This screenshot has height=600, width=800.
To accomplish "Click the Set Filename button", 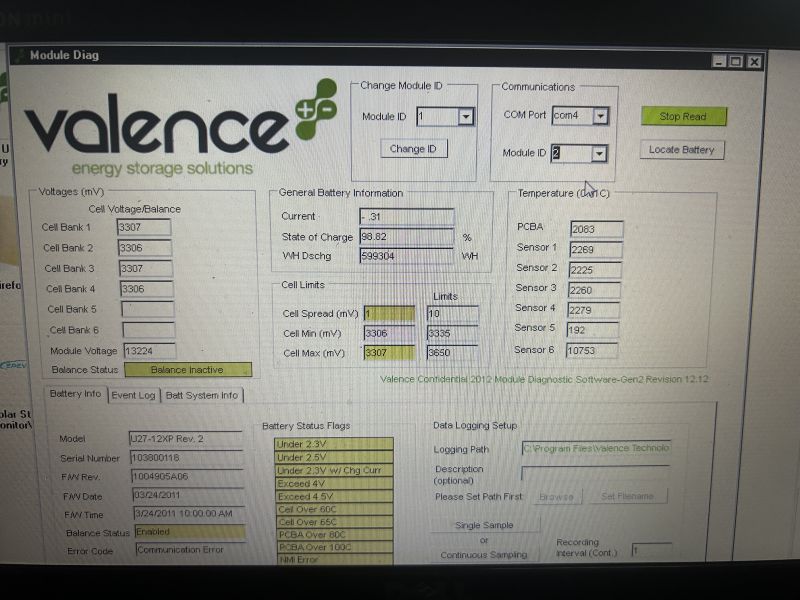I will 628,496.
